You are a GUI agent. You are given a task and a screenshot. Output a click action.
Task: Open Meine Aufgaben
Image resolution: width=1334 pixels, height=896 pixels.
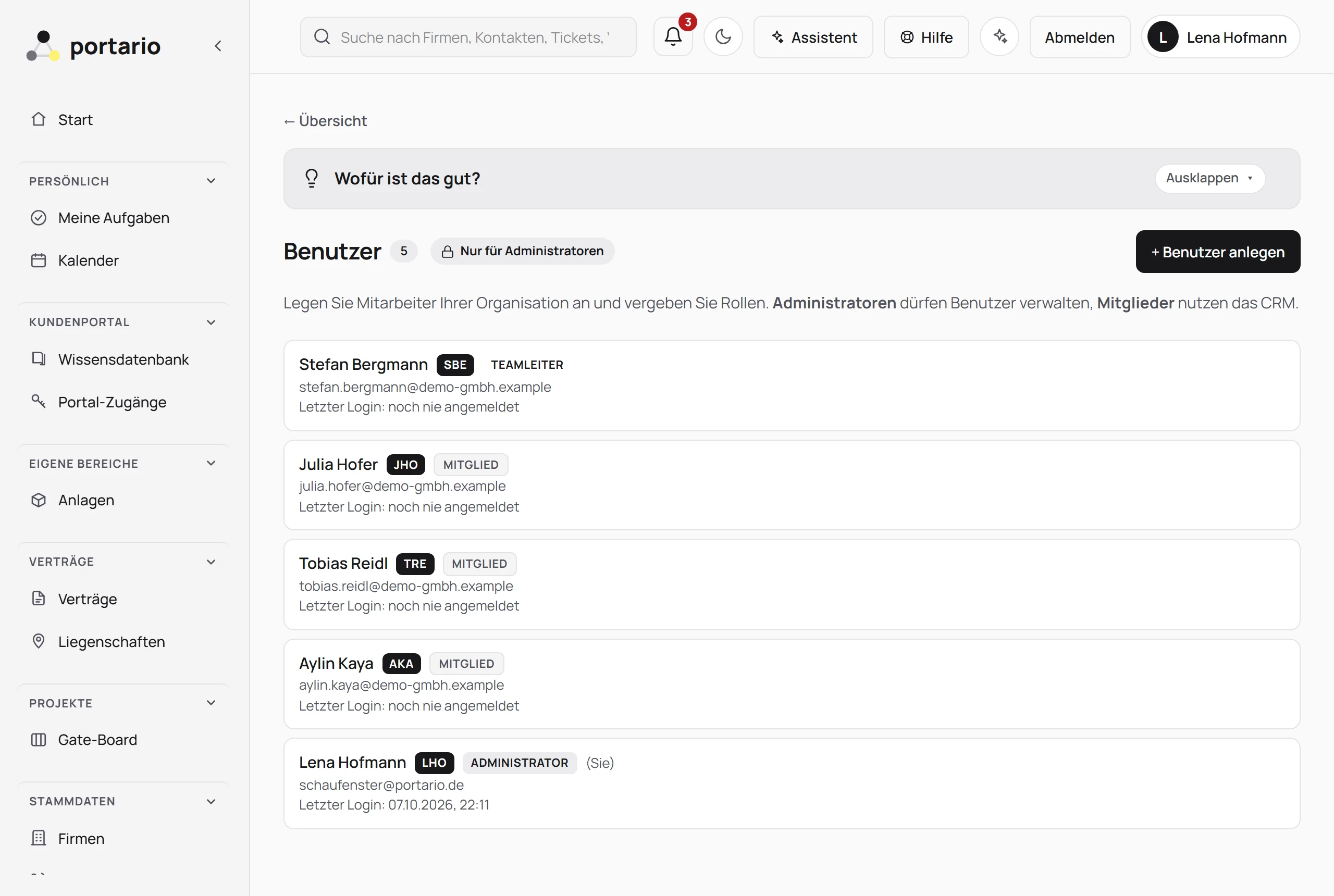123,218
